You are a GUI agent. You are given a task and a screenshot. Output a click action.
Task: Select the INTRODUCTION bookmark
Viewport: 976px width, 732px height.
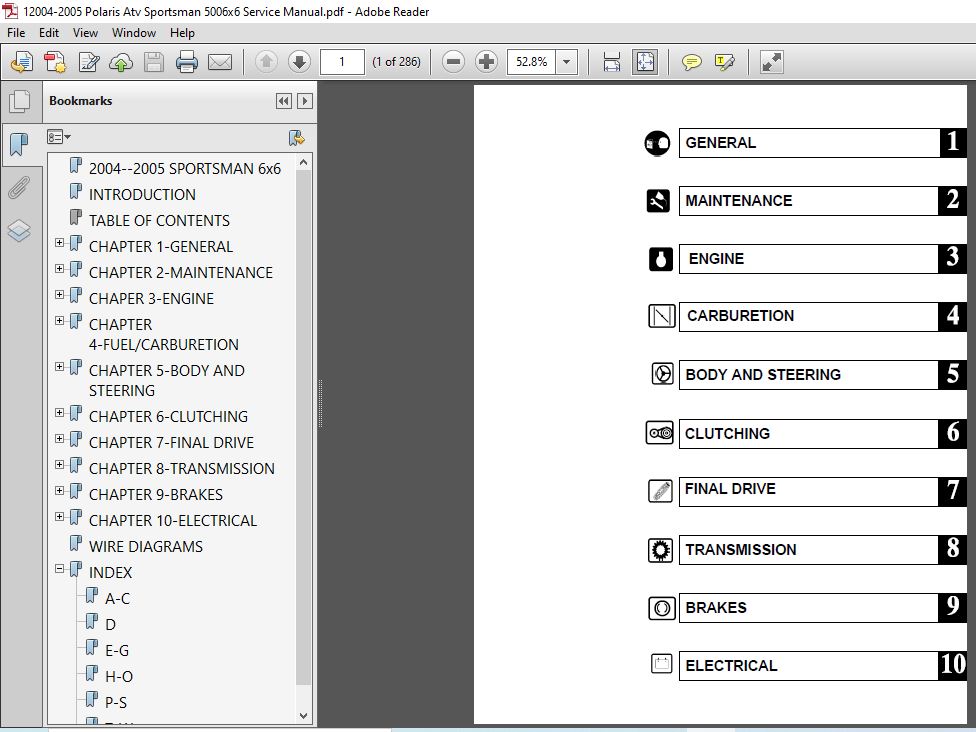click(x=142, y=195)
